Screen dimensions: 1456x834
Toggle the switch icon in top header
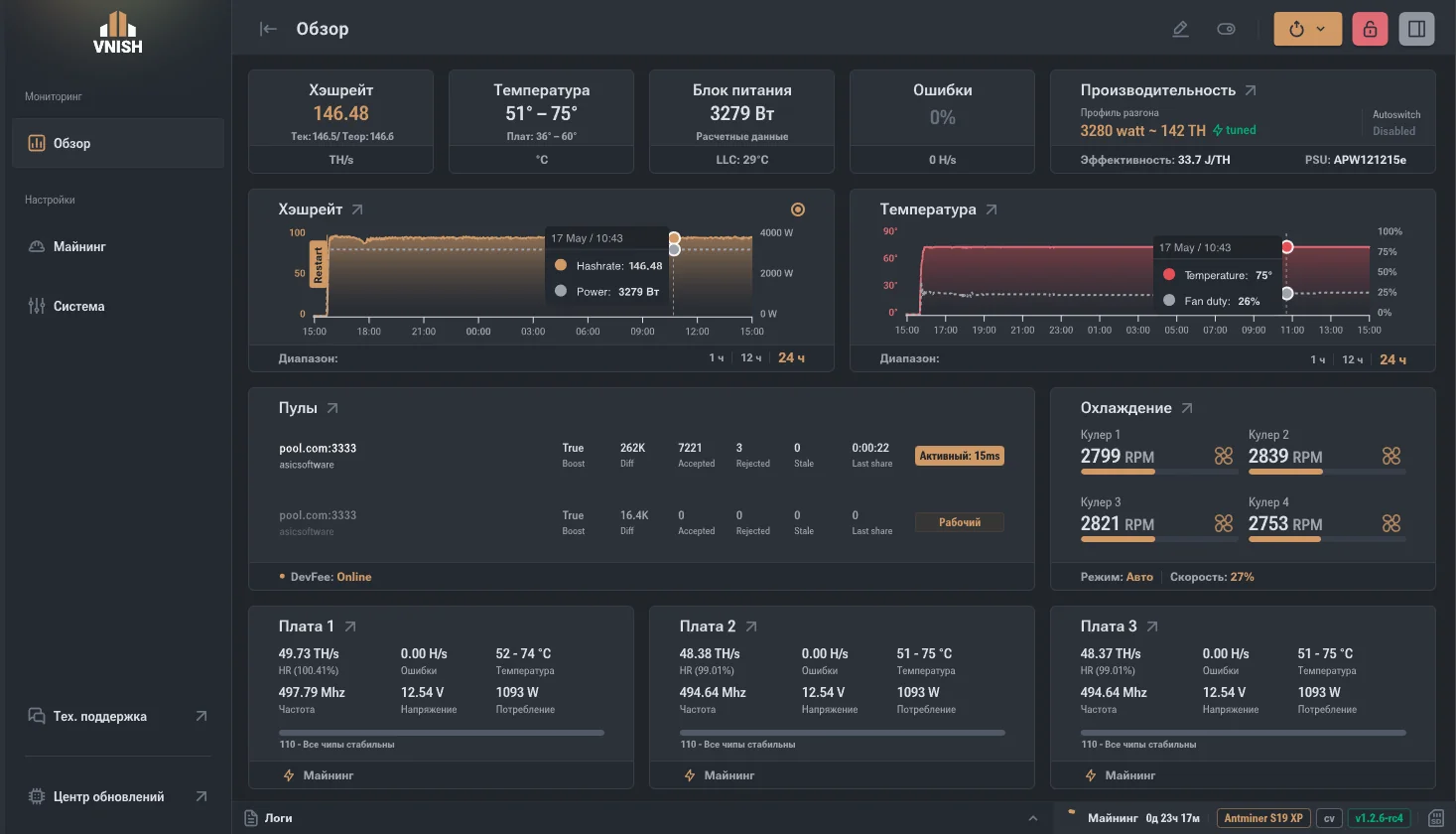click(1226, 29)
